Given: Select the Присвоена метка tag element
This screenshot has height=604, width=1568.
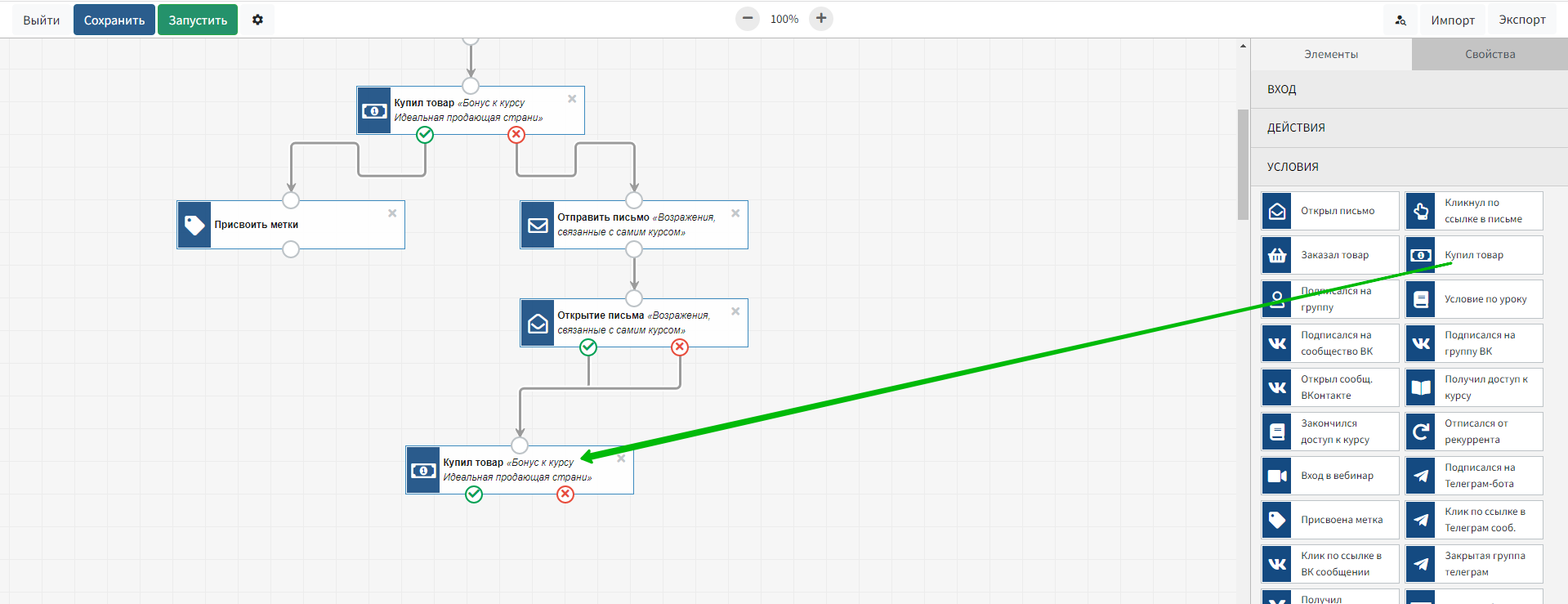Looking at the screenshot, I should [x=1329, y=520].
